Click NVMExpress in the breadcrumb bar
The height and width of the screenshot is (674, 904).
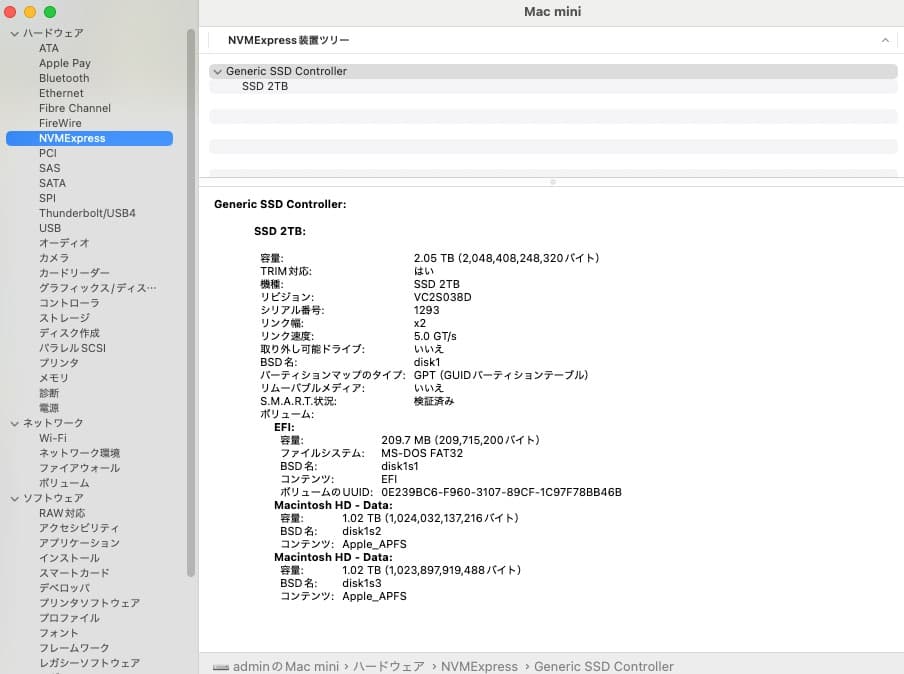tap(479, 666)
